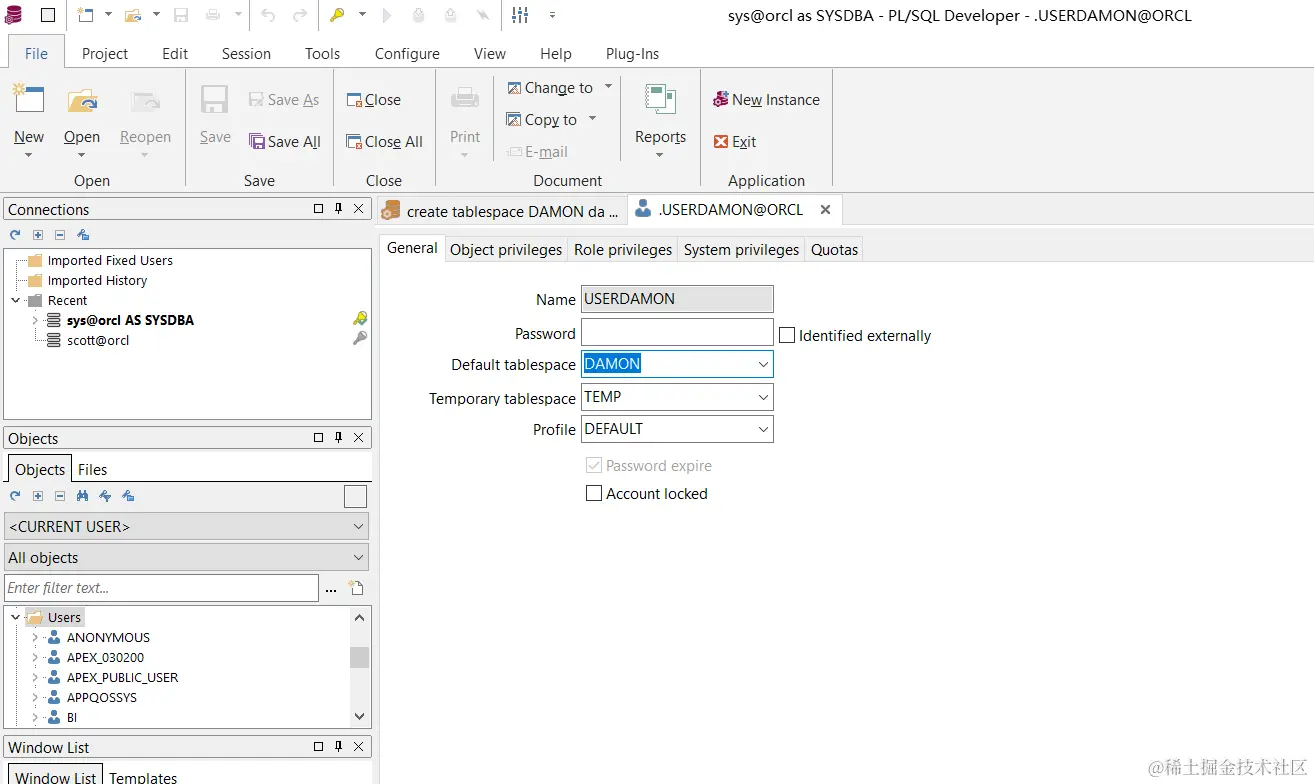This screenshot has height=784, width=1314.
Task: Collapse the Recent connections folder
Action: coord(15,300)
